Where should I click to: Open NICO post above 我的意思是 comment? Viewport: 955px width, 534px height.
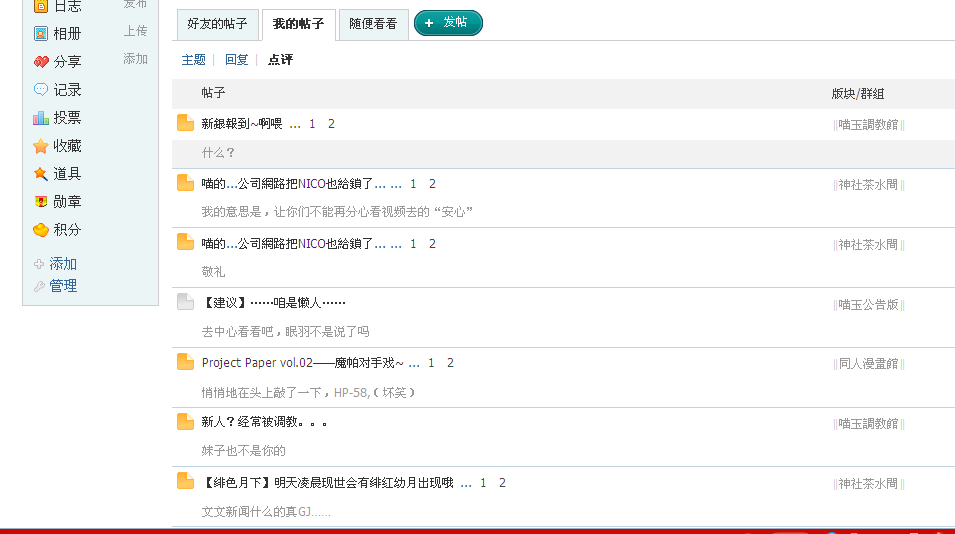click(x=294, y=184)
